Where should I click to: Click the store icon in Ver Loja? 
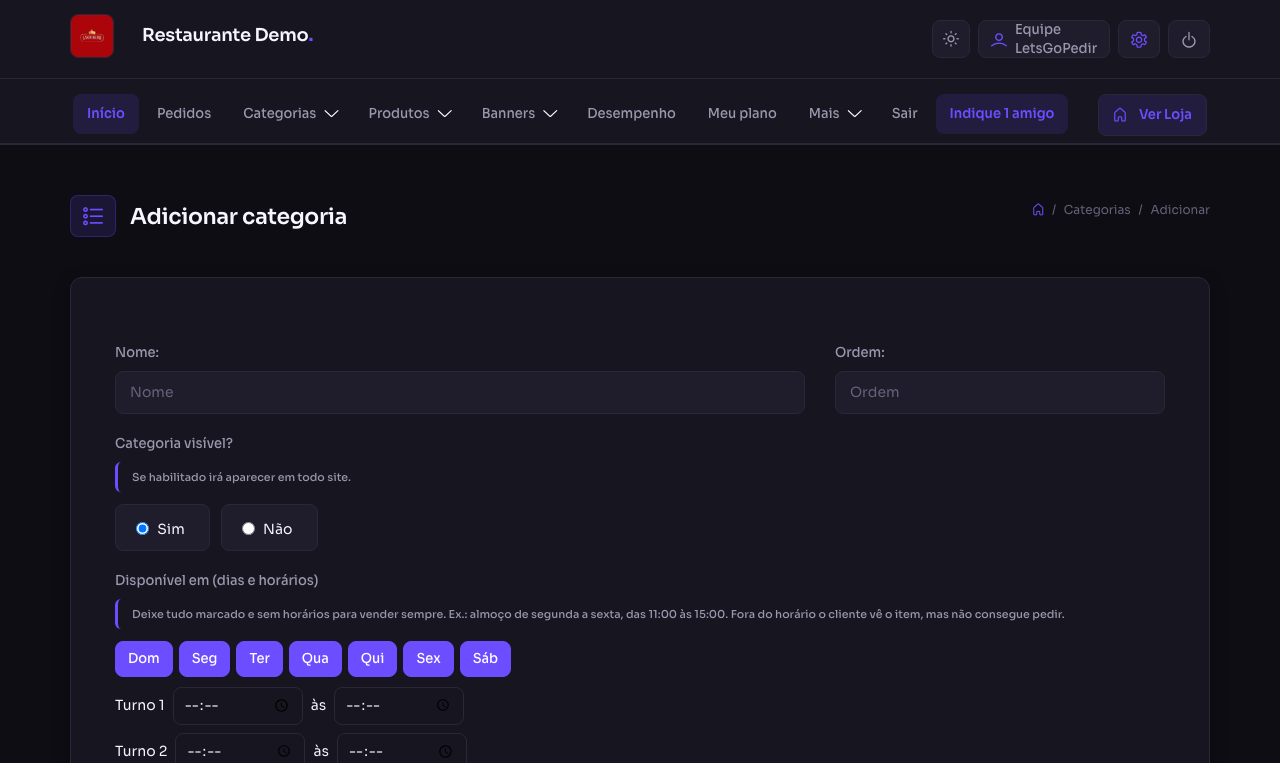(1120, 114)
